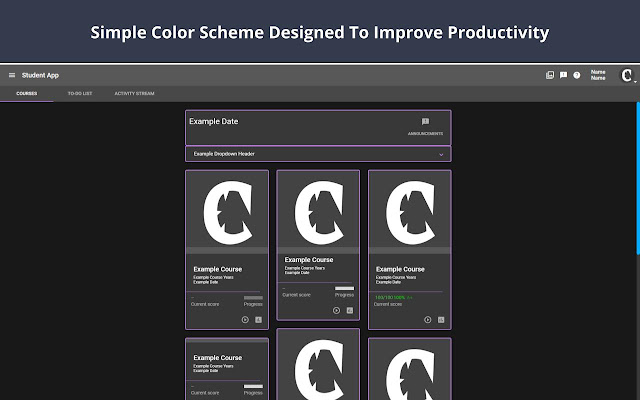Click progress bar on first-row middle card
Image resolution: width=640 pixels, height=400 pixels.
[x=344, y=289]
